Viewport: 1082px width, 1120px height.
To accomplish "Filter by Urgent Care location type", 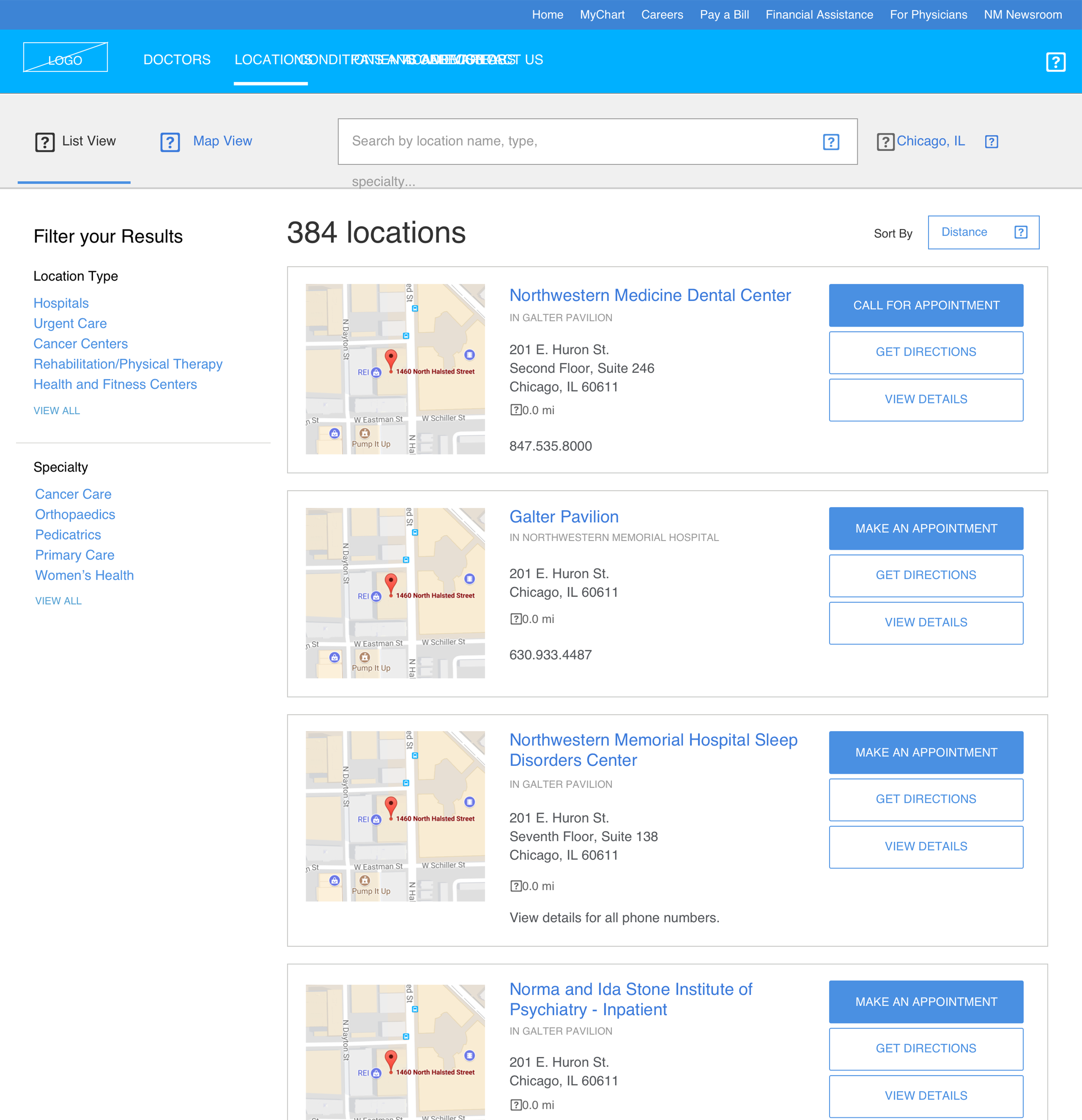I will [x=70, y=323].
